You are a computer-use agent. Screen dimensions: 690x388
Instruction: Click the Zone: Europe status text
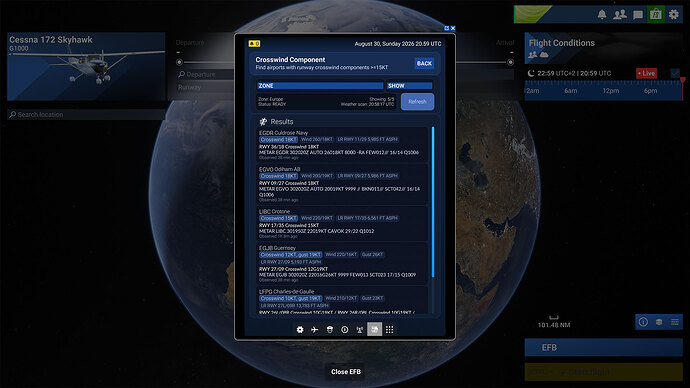tap(271, 99)
